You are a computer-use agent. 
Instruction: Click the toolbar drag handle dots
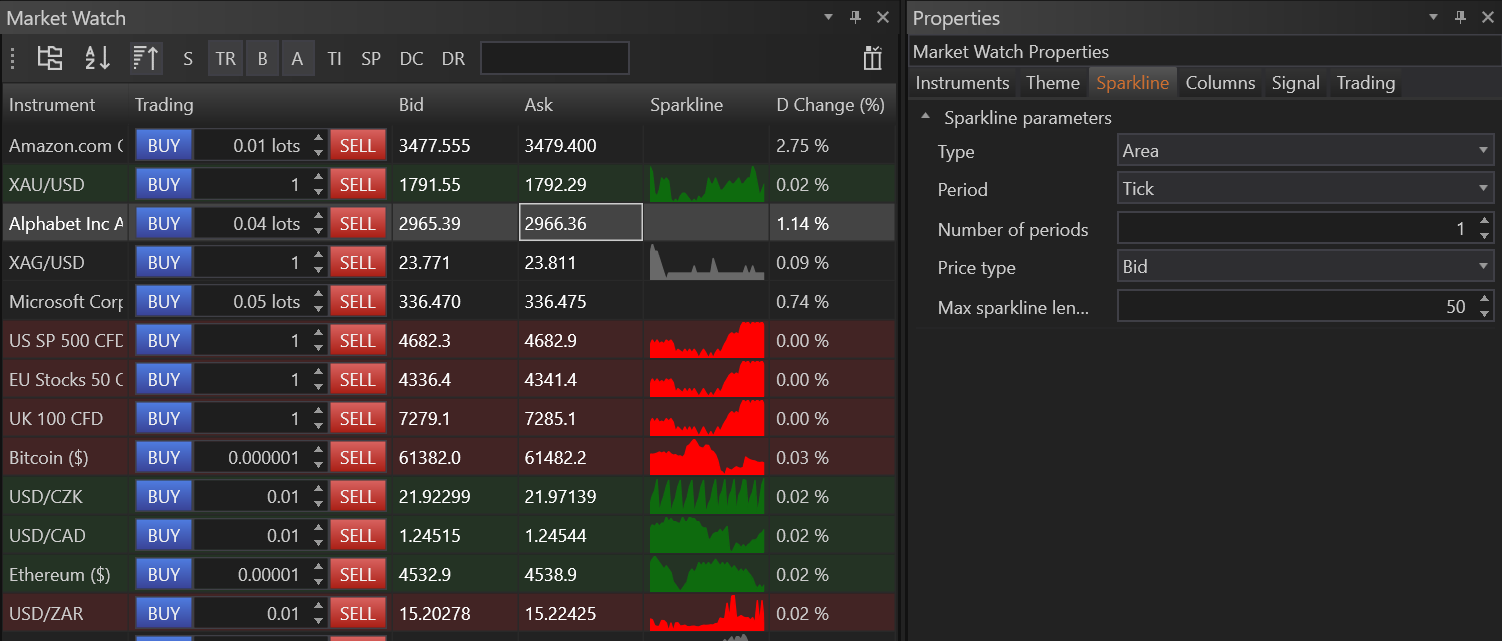(x=12, y=59)
